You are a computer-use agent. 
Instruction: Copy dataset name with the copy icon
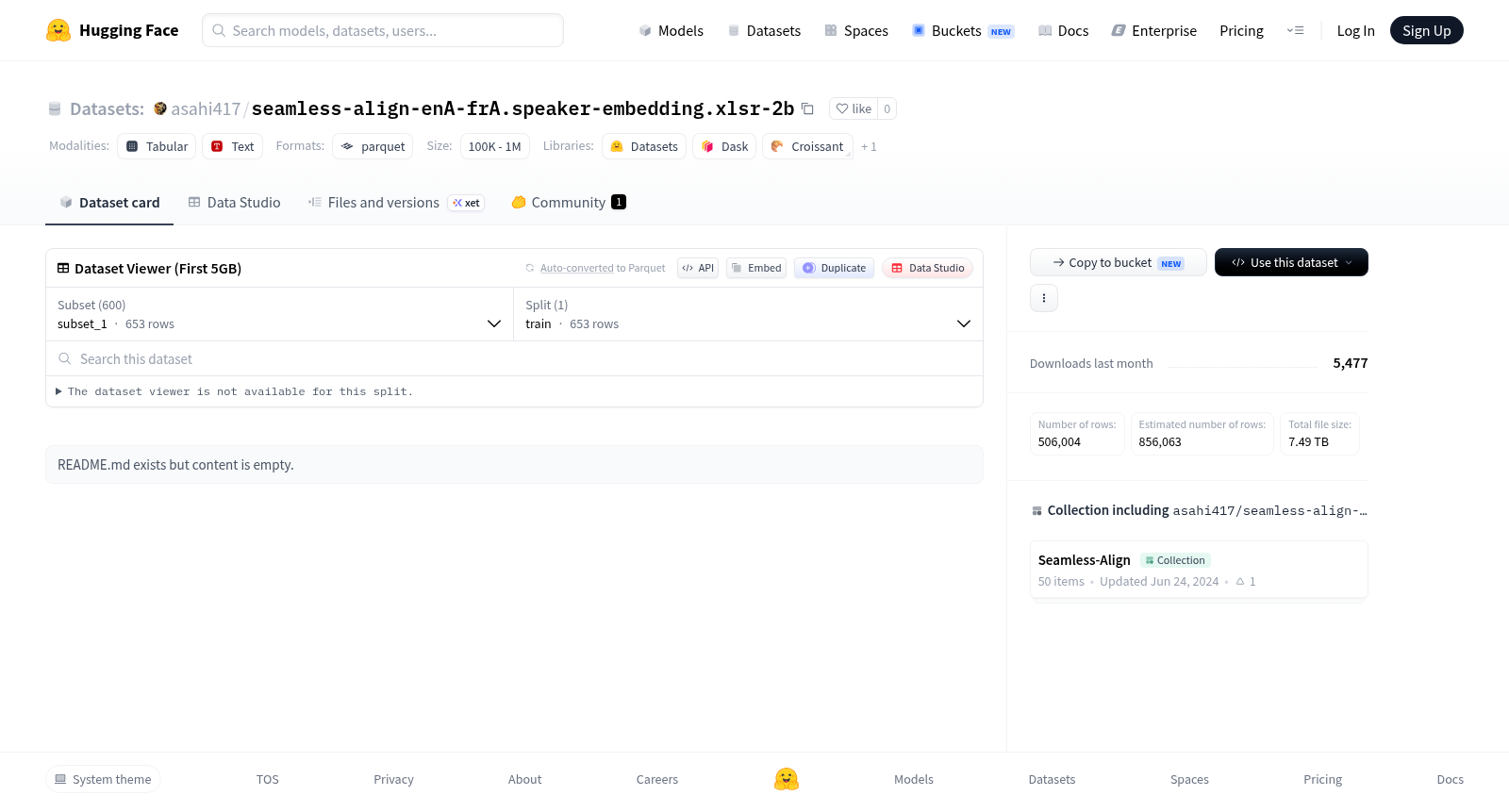(x=807, y=108)
